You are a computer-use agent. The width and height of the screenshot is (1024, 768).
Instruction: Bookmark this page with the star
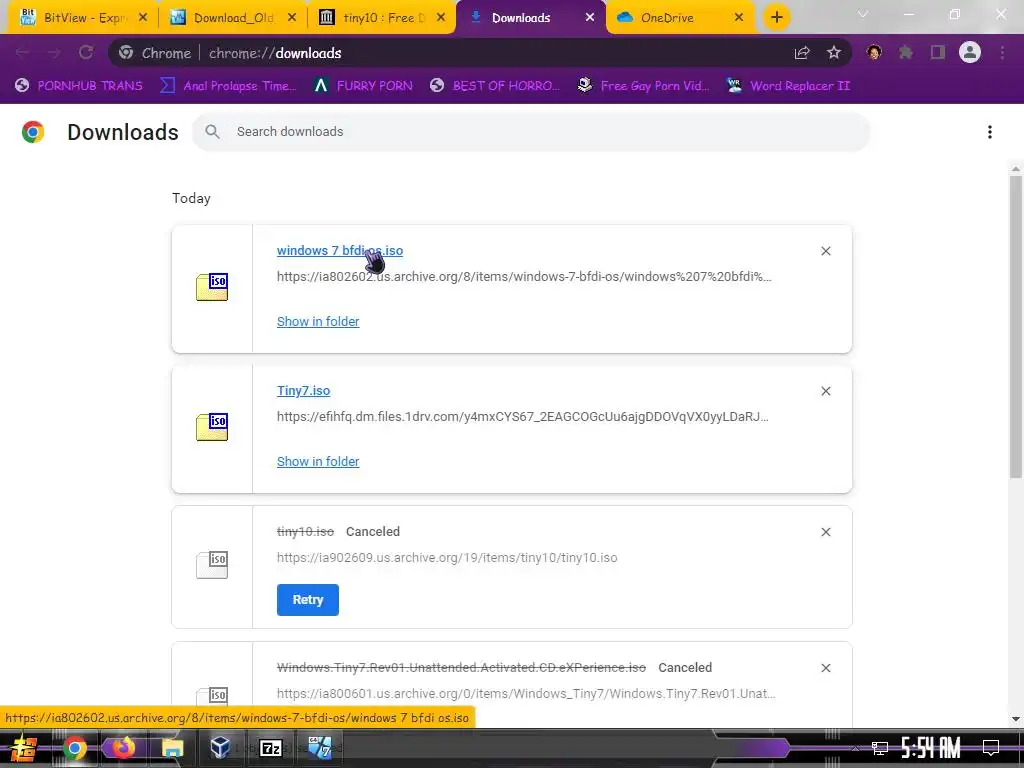(x=833, y=53)
